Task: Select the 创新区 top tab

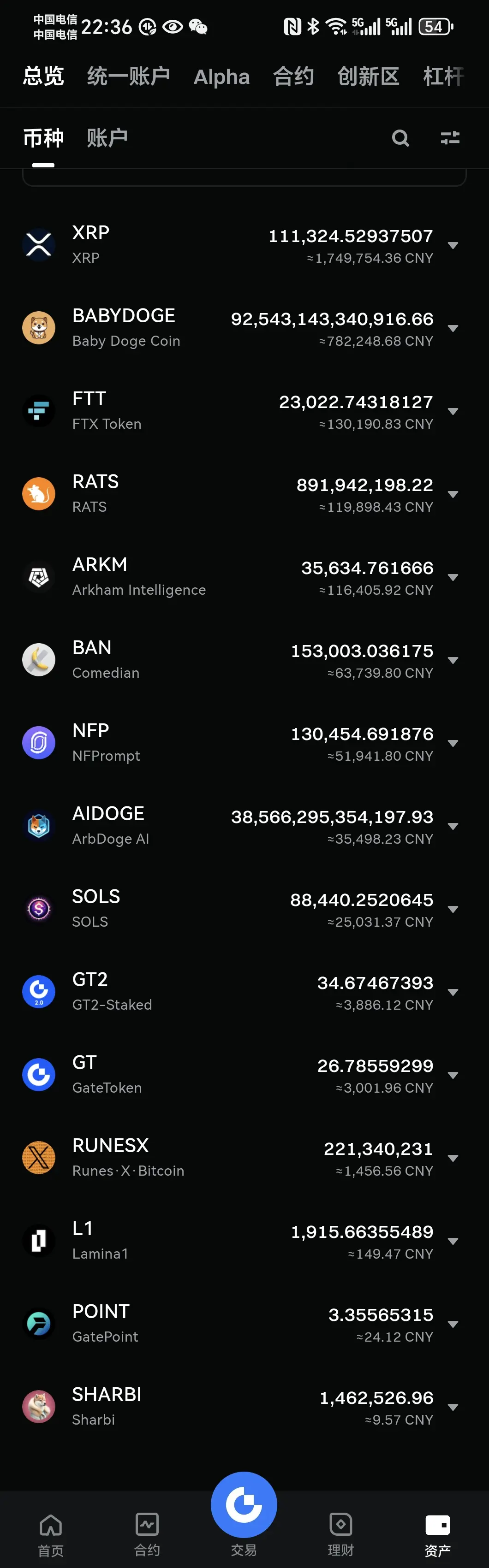Action: click(x=369, y=76)
